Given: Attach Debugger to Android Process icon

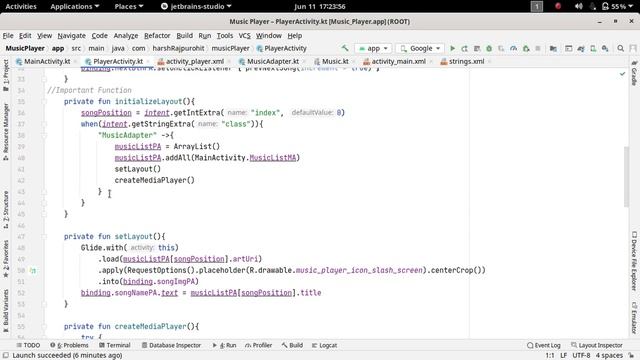Looking at the screenshot, I should (526, 48).
